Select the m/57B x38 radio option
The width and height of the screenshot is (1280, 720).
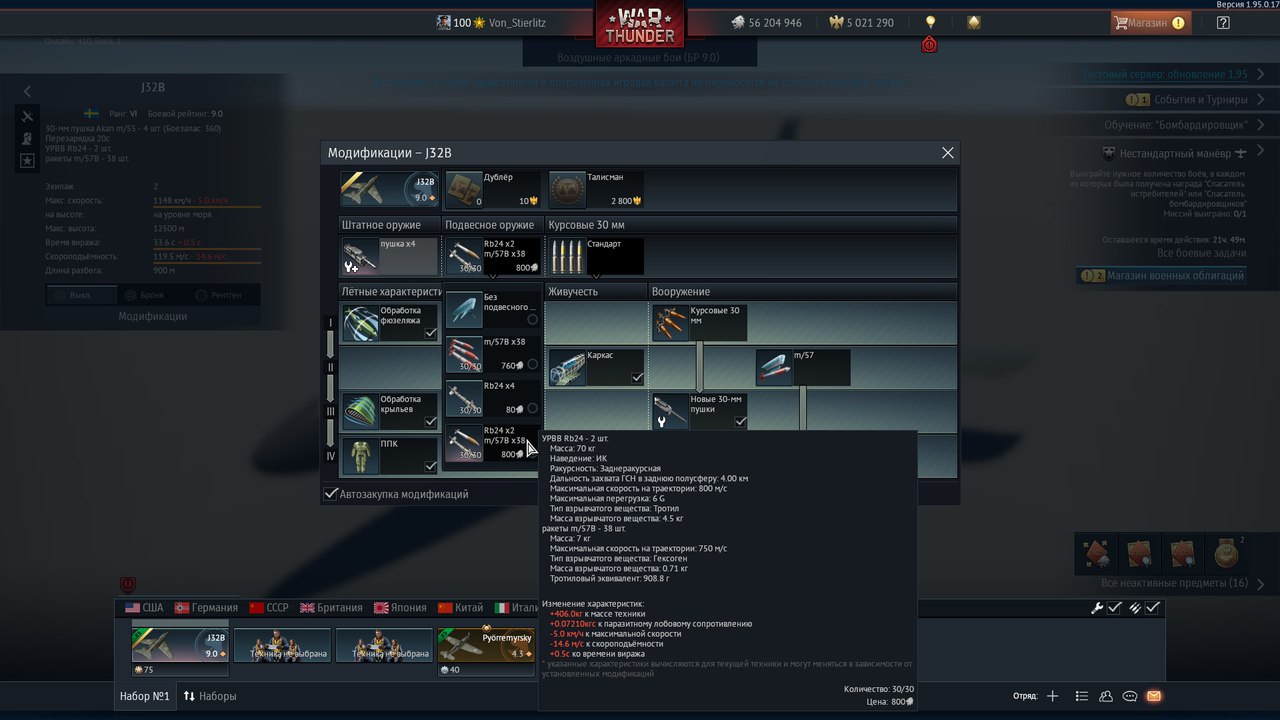point(532,365)
